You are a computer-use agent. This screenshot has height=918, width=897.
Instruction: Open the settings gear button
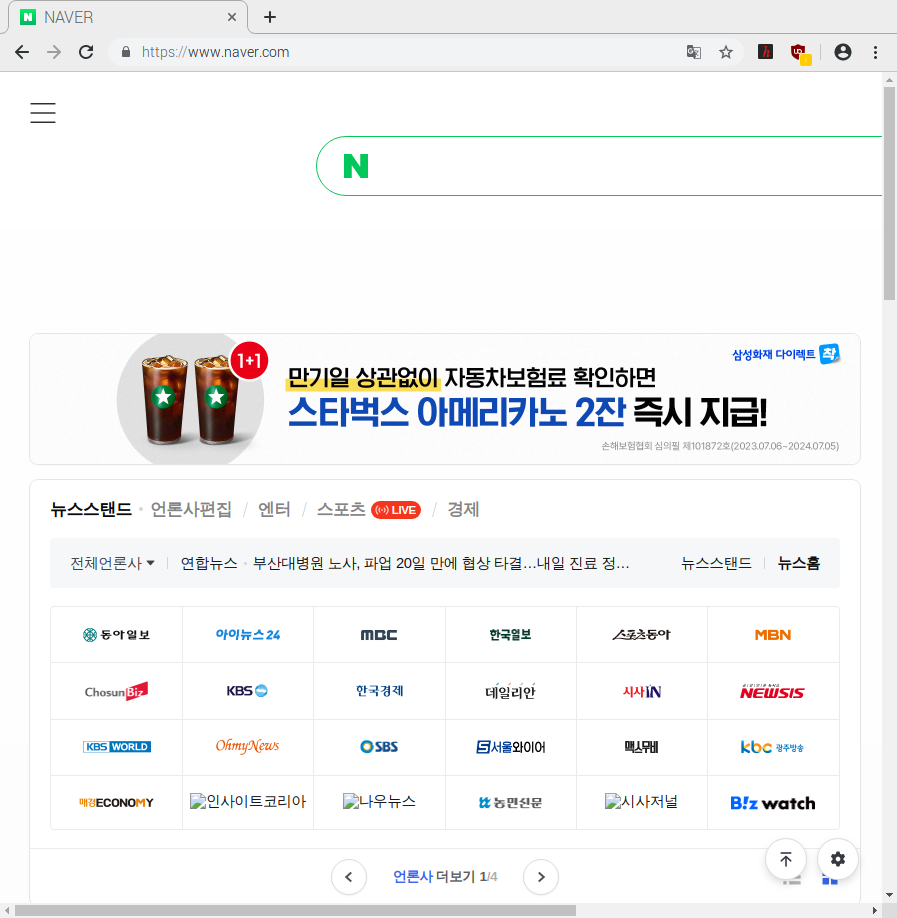click(838, 859)
